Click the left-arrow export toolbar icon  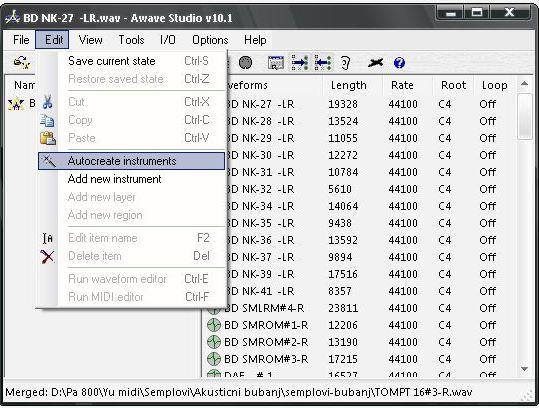pyautogui.click(x=323, y=63)
